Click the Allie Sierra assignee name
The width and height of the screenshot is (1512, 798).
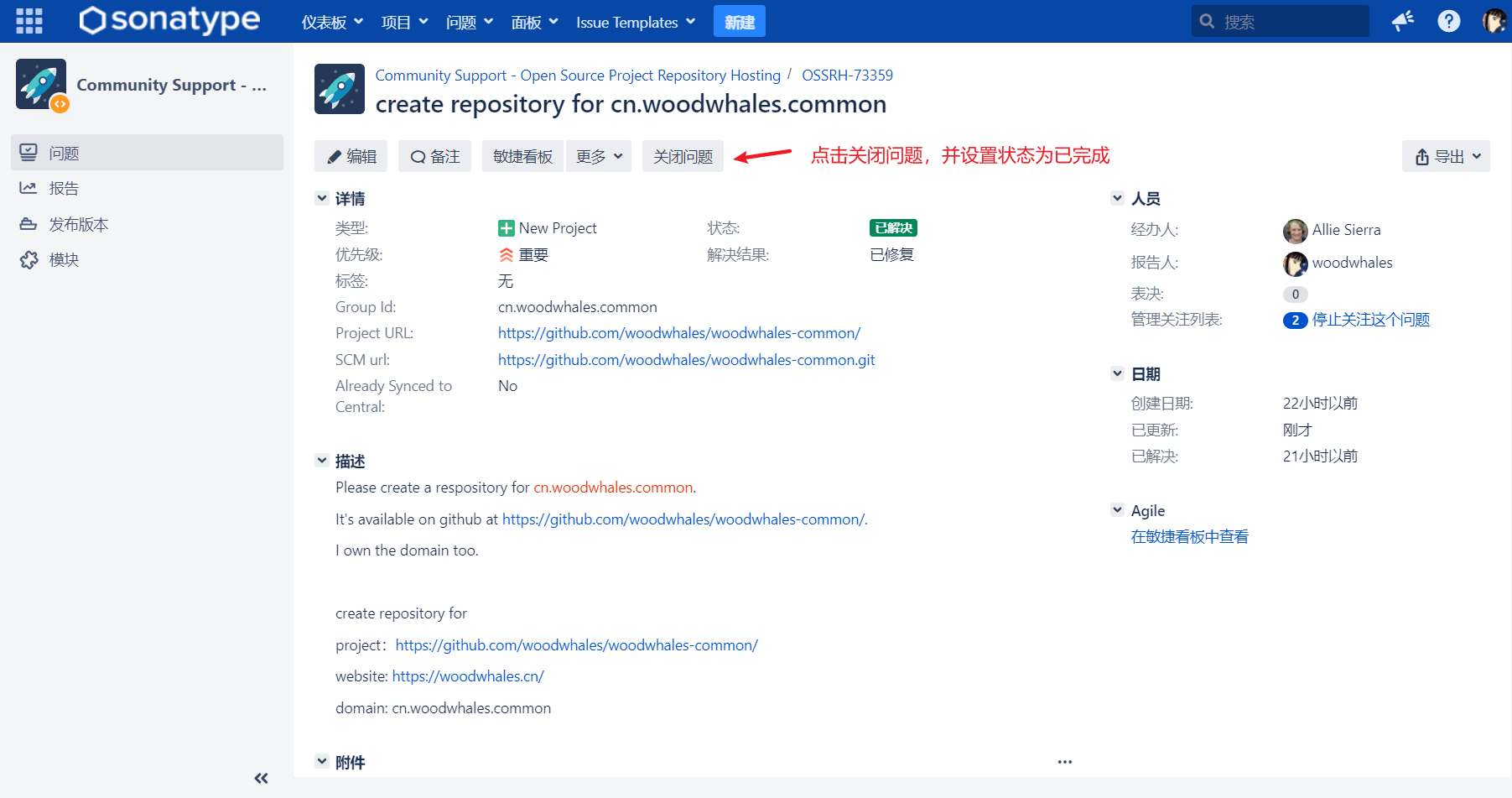coord(1346,230)
